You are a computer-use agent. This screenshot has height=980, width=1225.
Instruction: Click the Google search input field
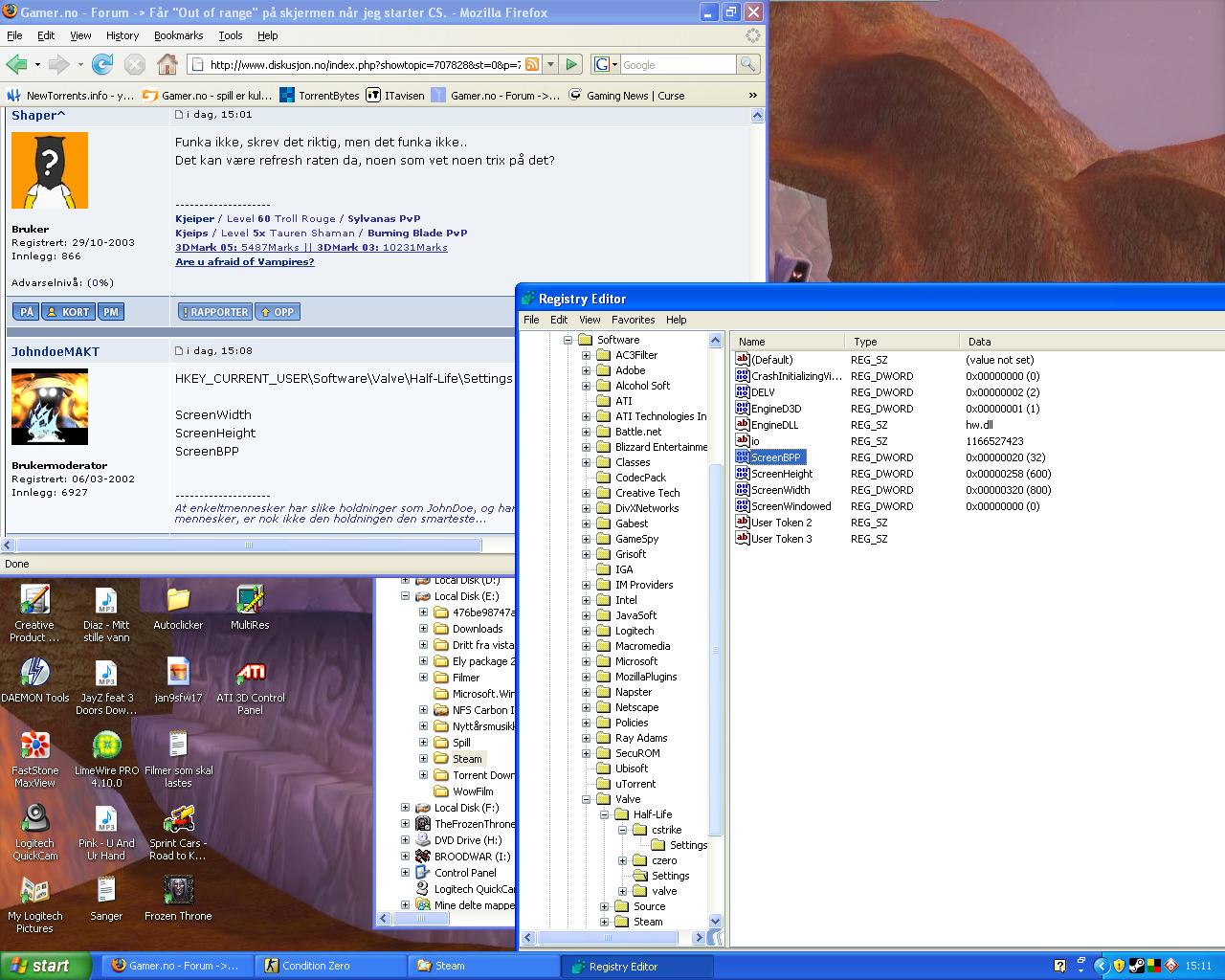click(678, 64)
